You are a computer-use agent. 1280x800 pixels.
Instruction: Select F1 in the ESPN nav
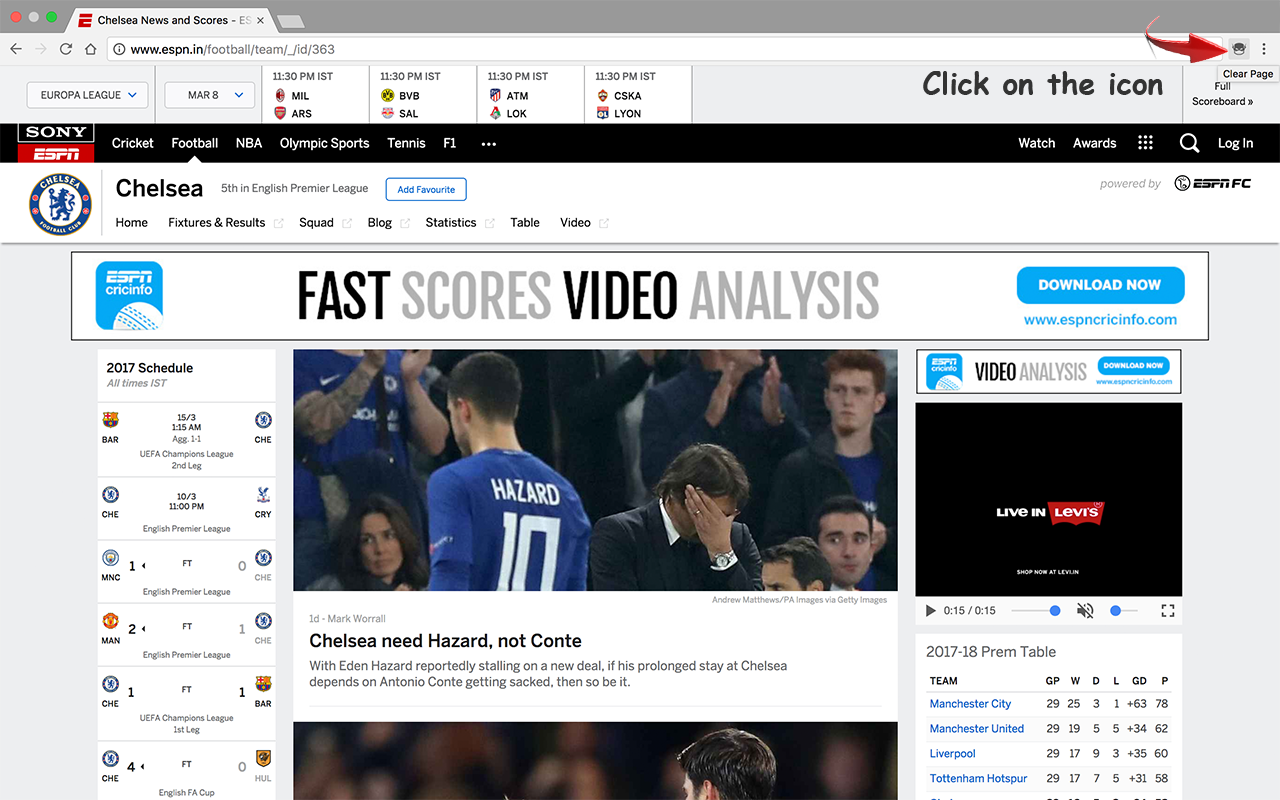tap(449, 143)
